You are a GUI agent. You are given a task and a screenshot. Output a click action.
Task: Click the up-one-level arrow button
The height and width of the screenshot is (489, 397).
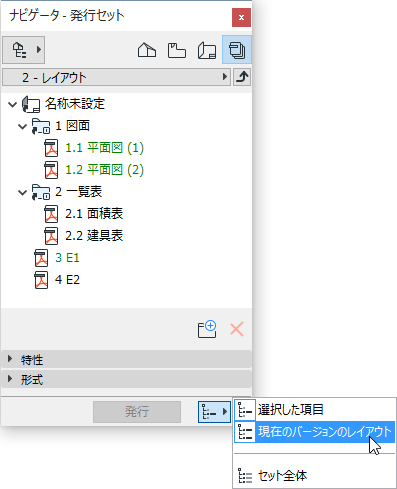pyautogui.click(x=242, y=77)
